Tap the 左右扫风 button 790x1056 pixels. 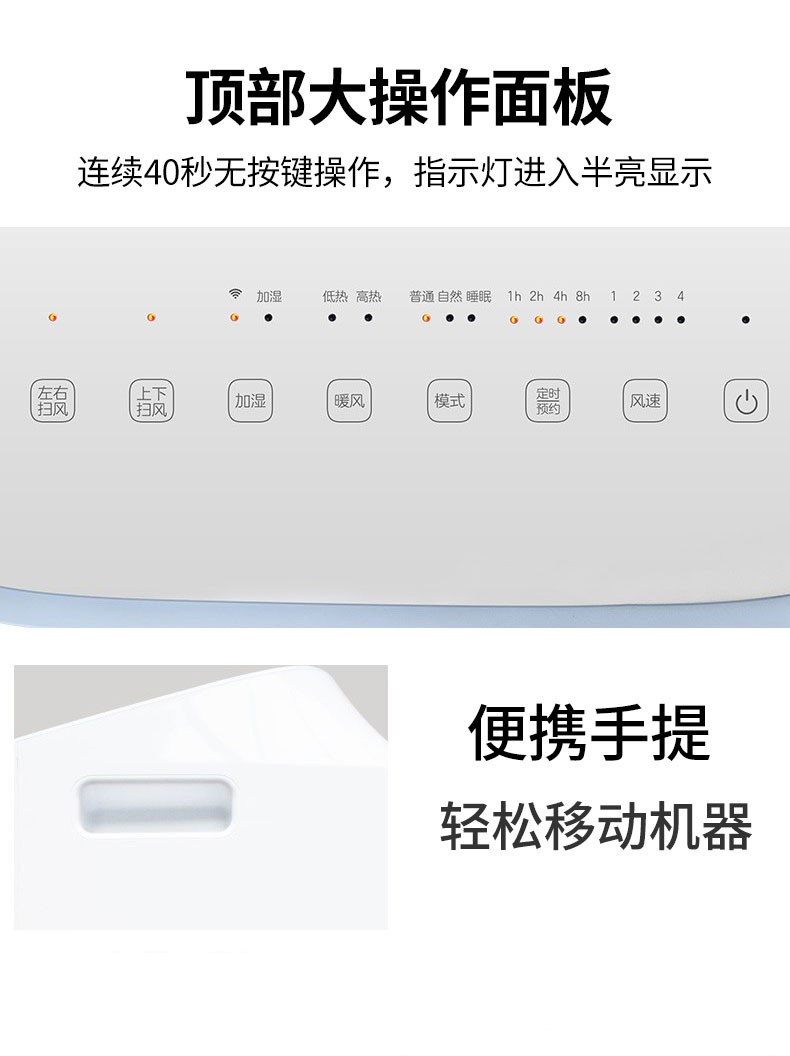[53, 401]
